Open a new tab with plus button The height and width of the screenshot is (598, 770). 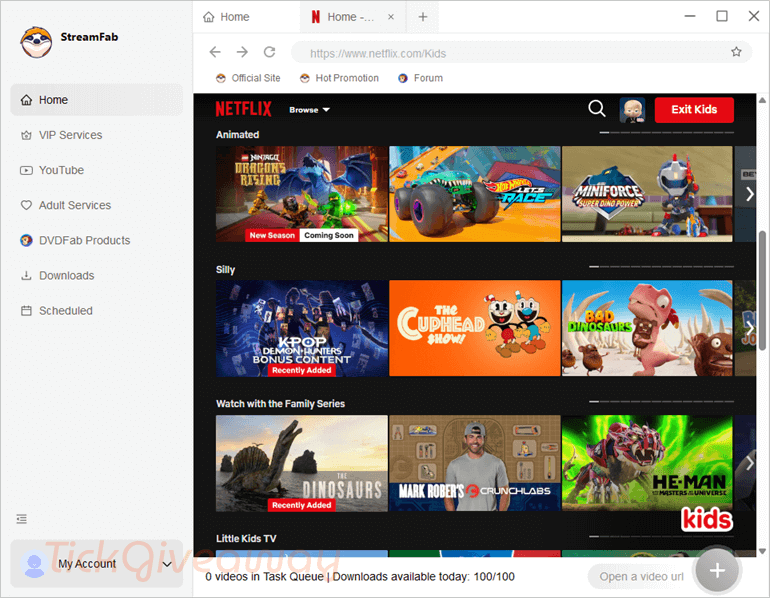(423, 17)
